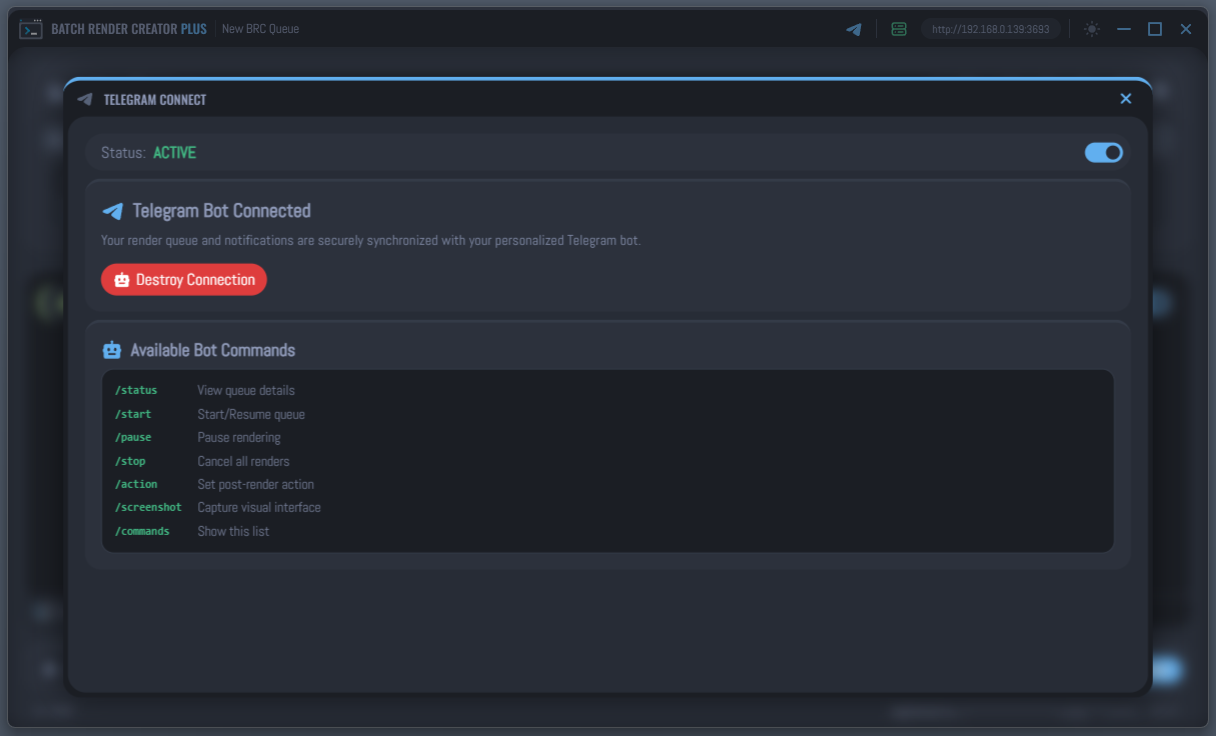
Task: Click the 'Telegram Bot Connected' heading
Action: tap(222, 211)
